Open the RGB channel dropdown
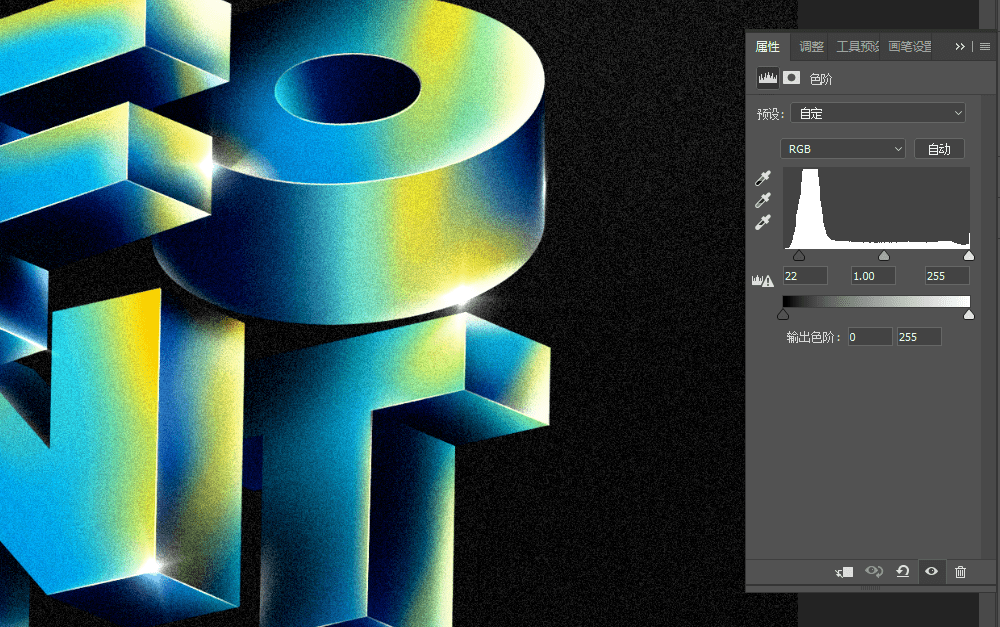The height and width of the screenshot is (627, 1000). point(842,149)
